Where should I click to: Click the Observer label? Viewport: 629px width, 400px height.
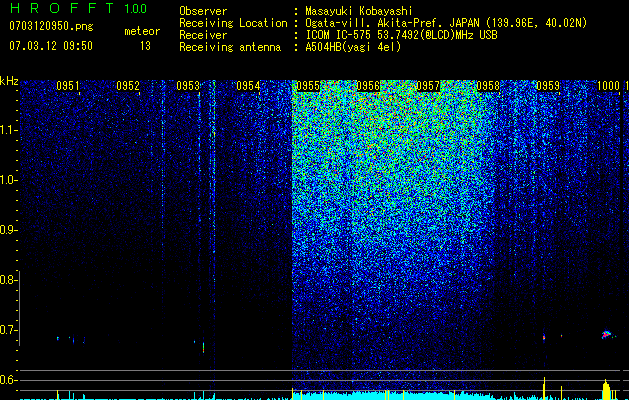[x=203, y=11]
